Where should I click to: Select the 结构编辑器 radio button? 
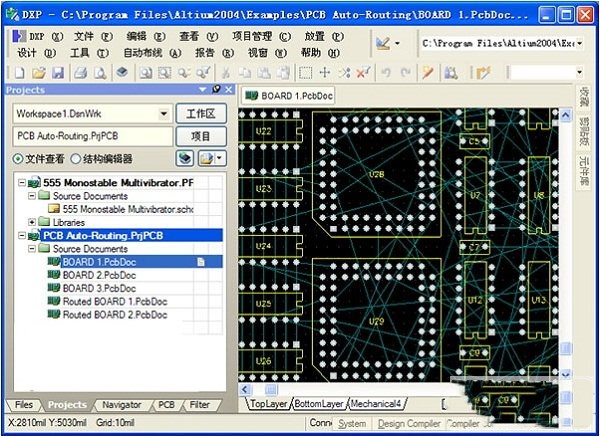click(76, 159)
